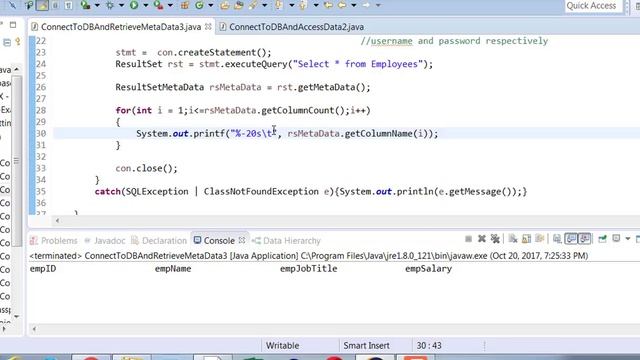Close the Console view tab

(242, 240)
